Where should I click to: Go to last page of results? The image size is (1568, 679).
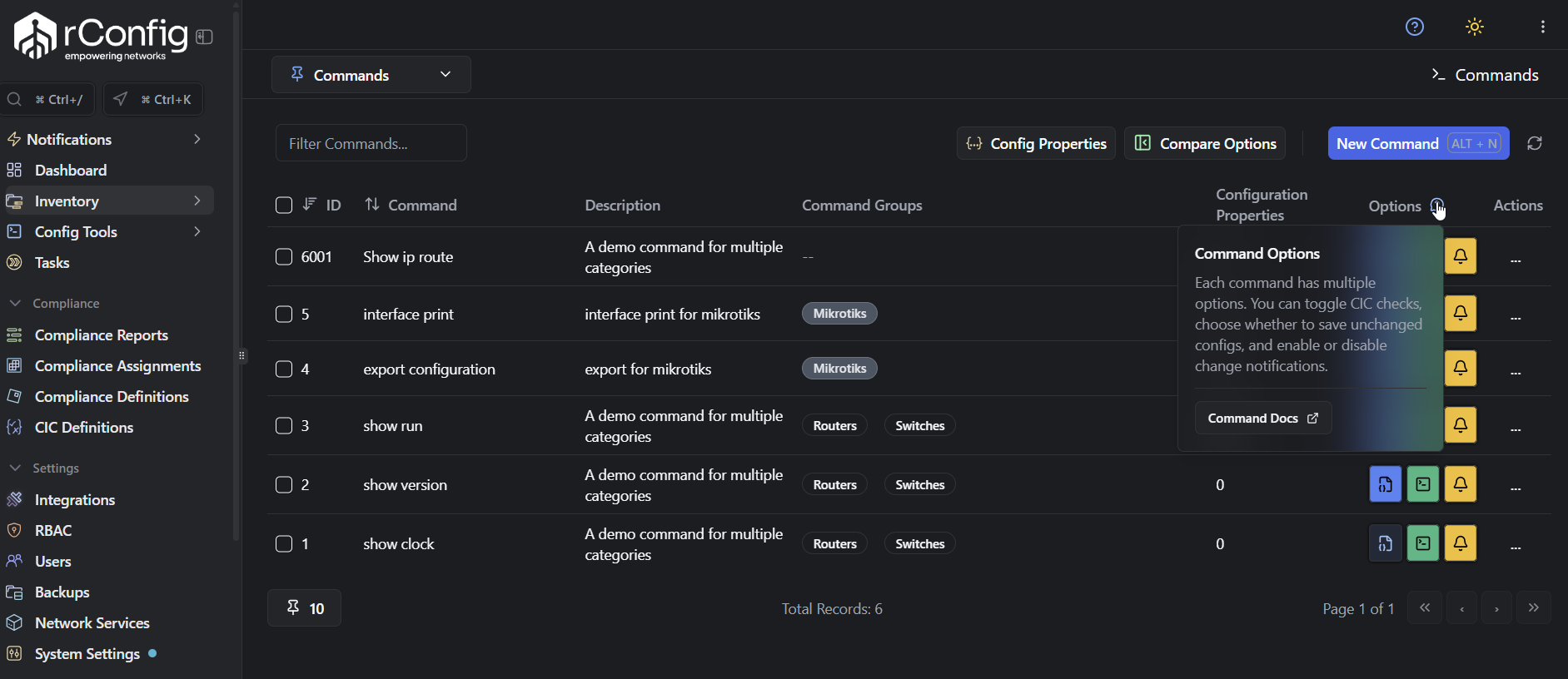(1534, 607)
